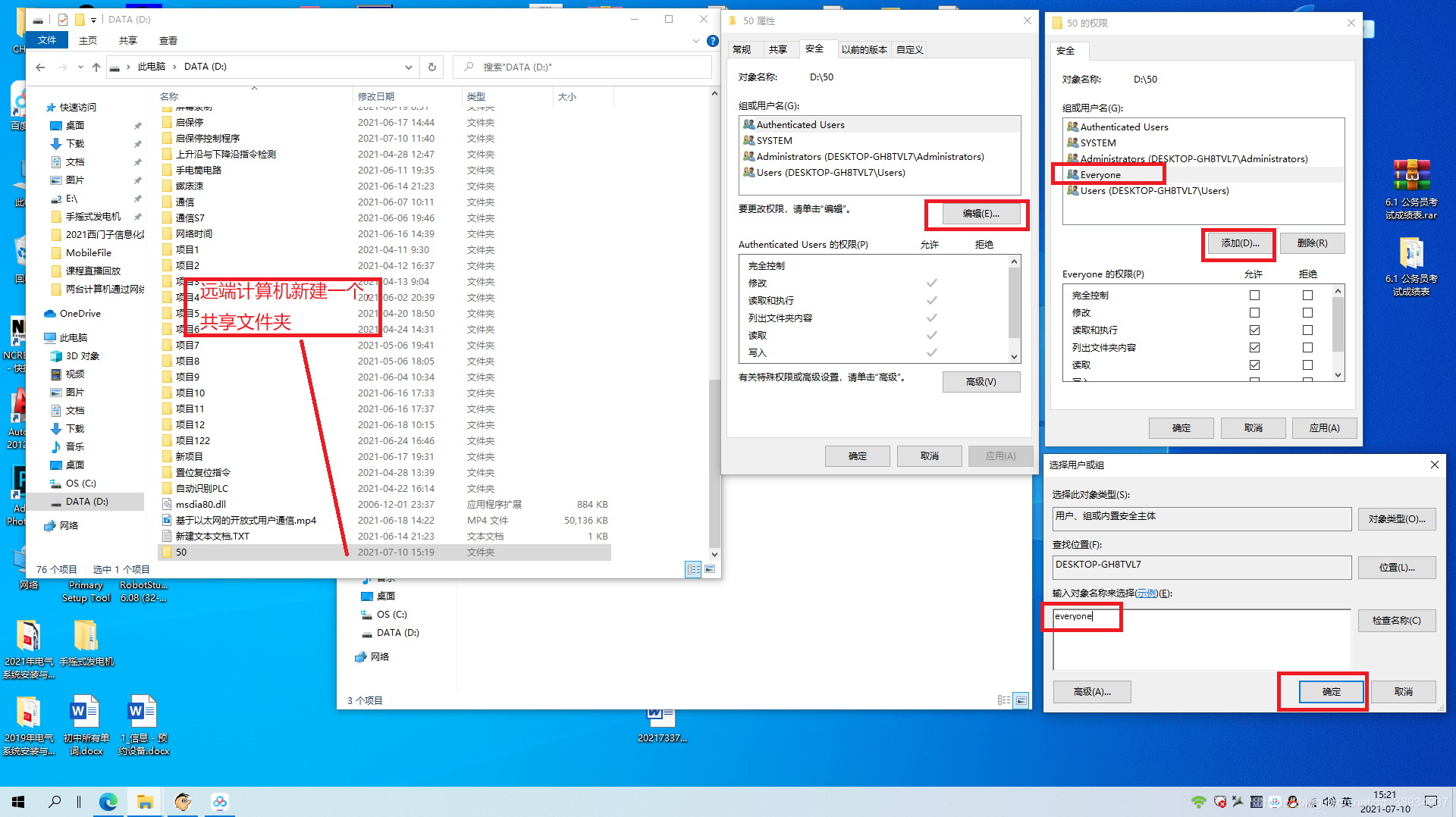
Task: Click down arrow of Authenticated Users permissions list
Action: coord(1014,357)
